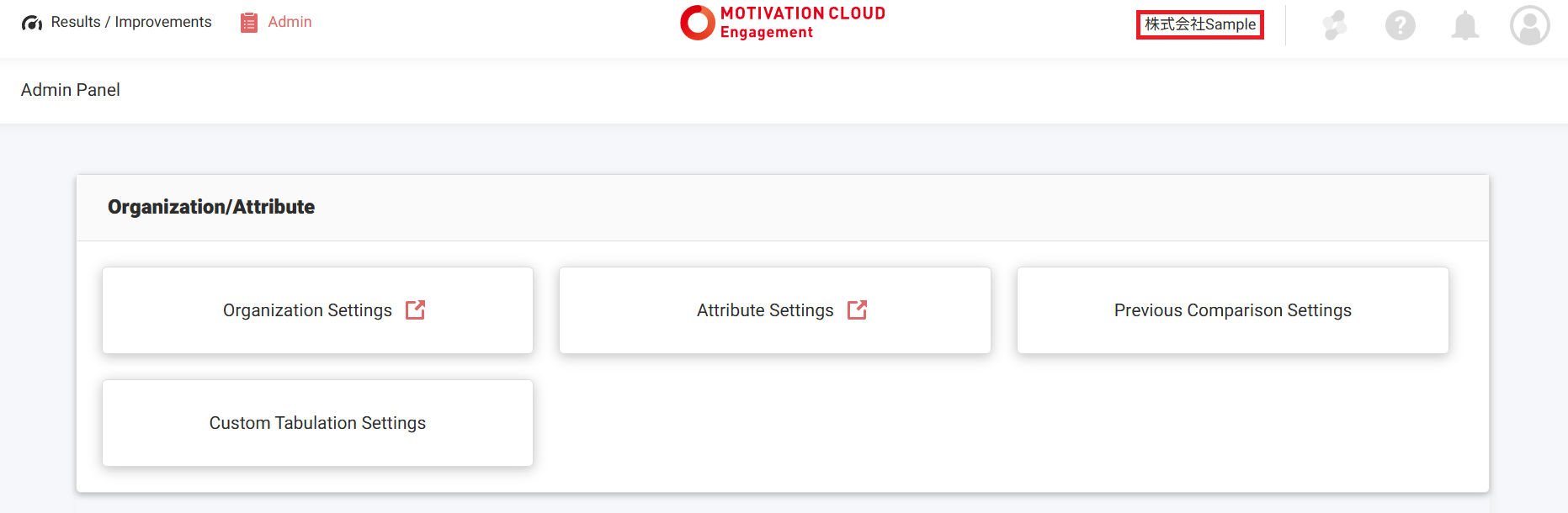The image size is (1568, 513).
Task: Click the red Motivation Cloud ring logo
Action: pyautogui.click(x=697, y=23)
